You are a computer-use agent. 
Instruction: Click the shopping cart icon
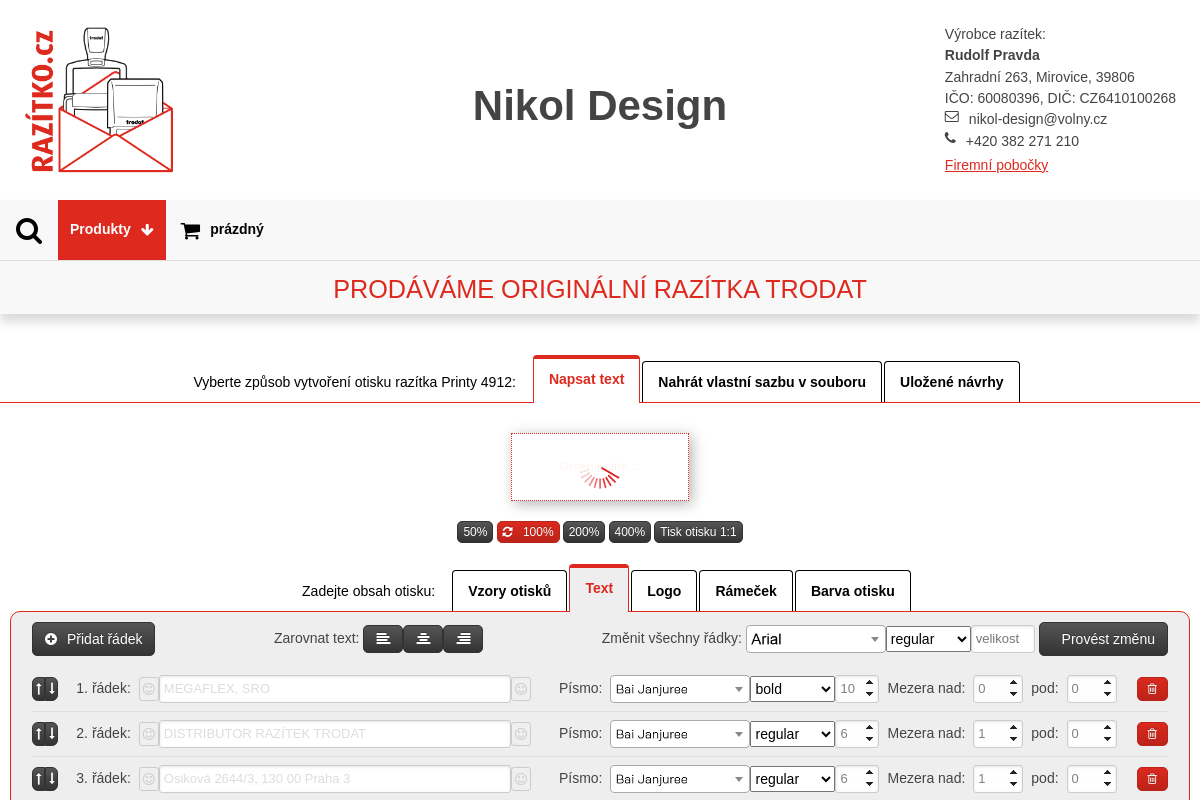[190, 231]
